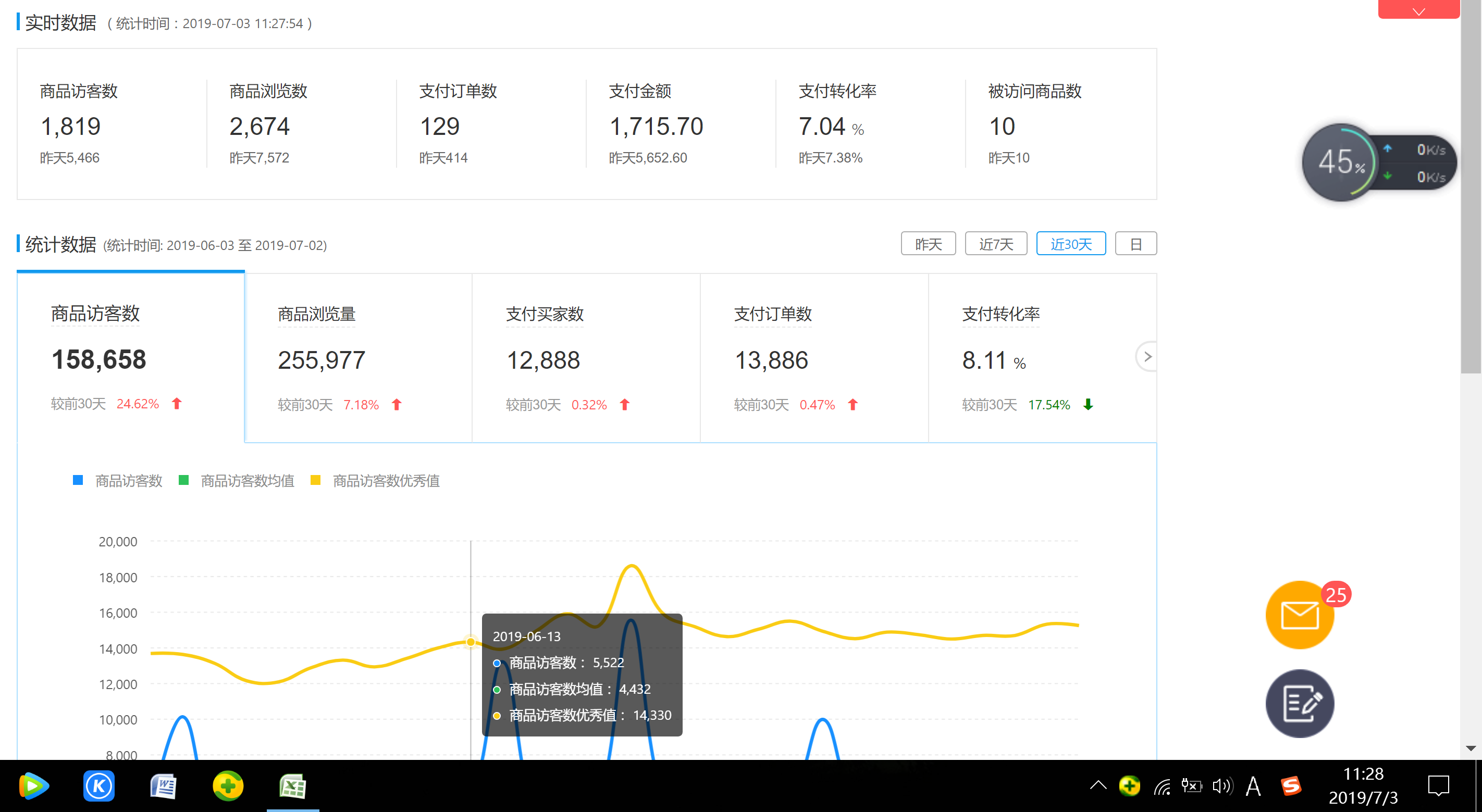Image resolution: width=1482 pixels, height=812 pixels.
Task: Click the realtime 支付转化率 value 7.04
Action: (822, 126)
